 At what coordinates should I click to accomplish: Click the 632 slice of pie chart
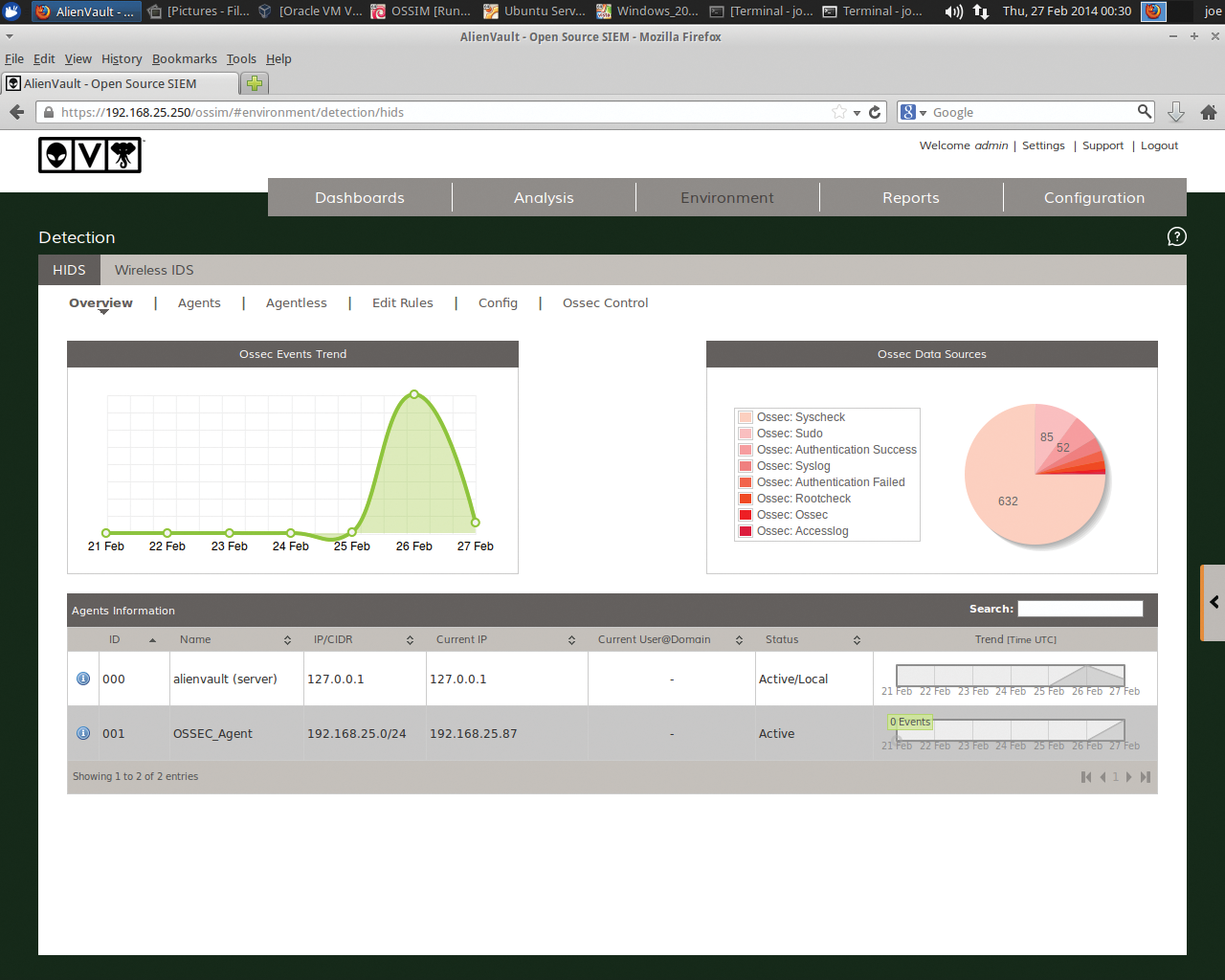(1008, 501)
